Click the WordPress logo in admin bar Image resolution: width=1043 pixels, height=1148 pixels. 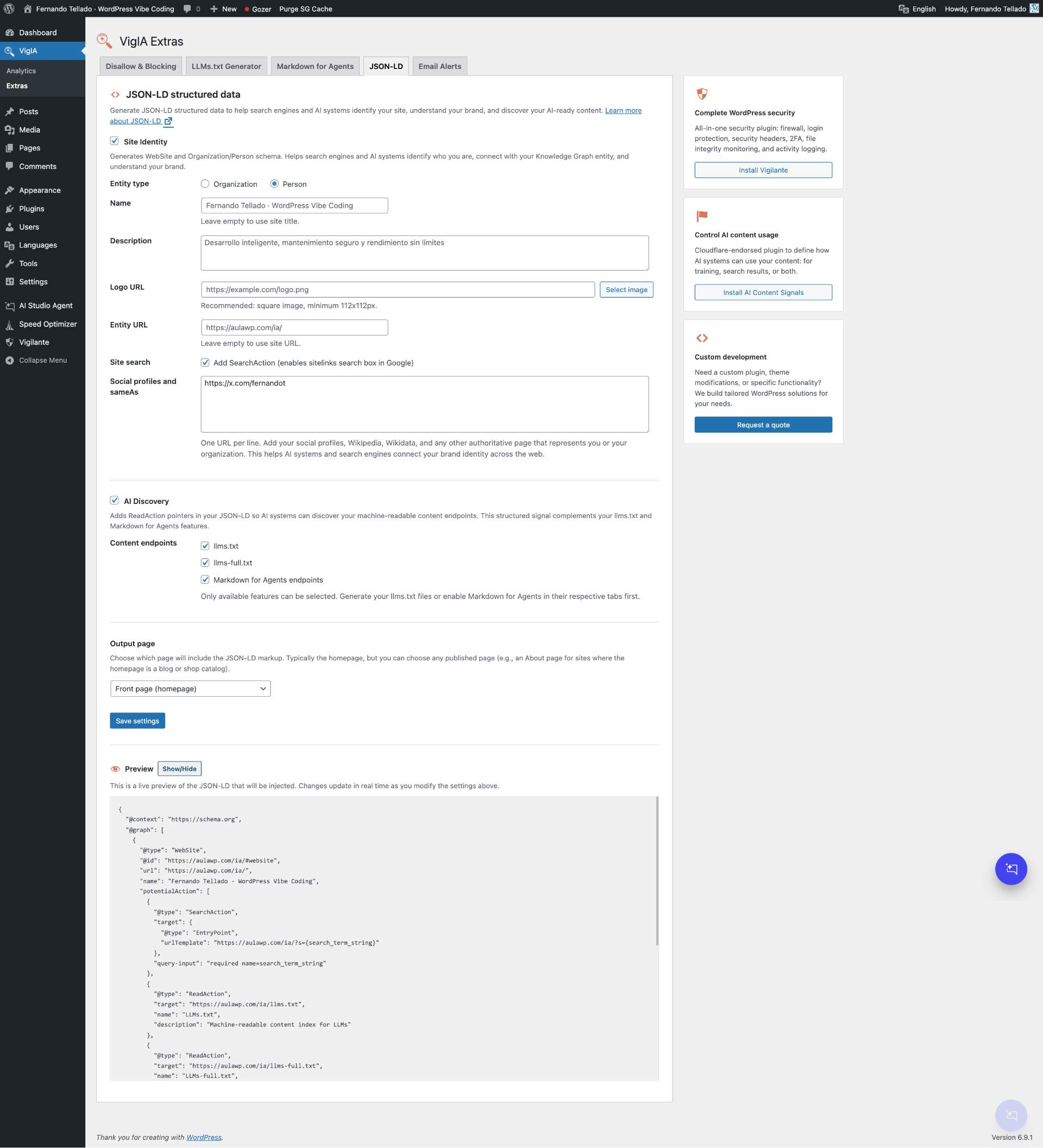point(9,9)
